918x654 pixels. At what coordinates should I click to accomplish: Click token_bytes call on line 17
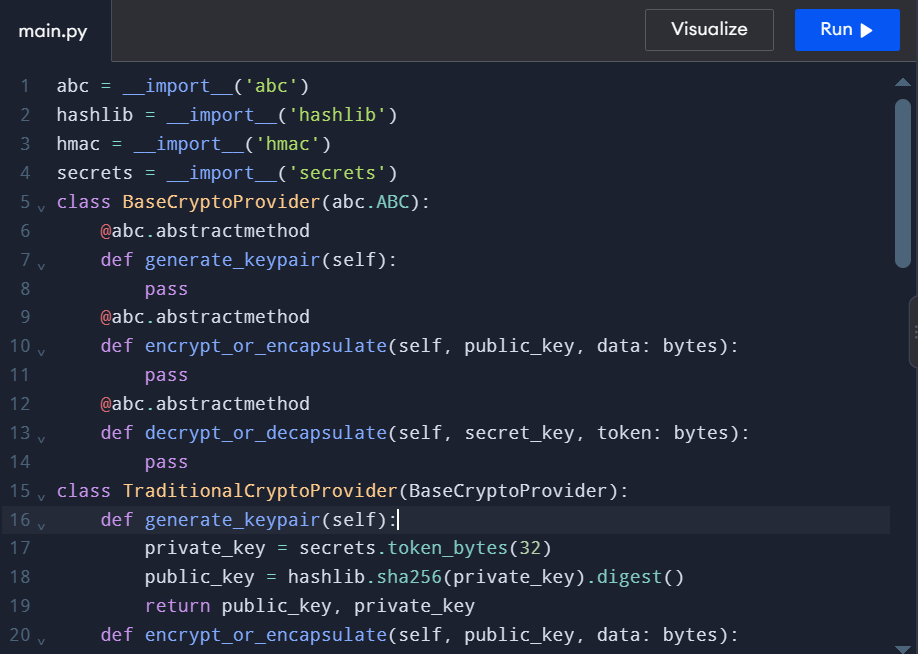click(x=447, y=548)
